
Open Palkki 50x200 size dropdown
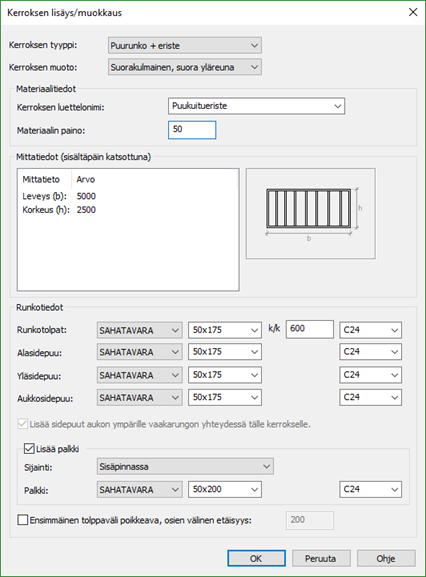pos(225,489)
